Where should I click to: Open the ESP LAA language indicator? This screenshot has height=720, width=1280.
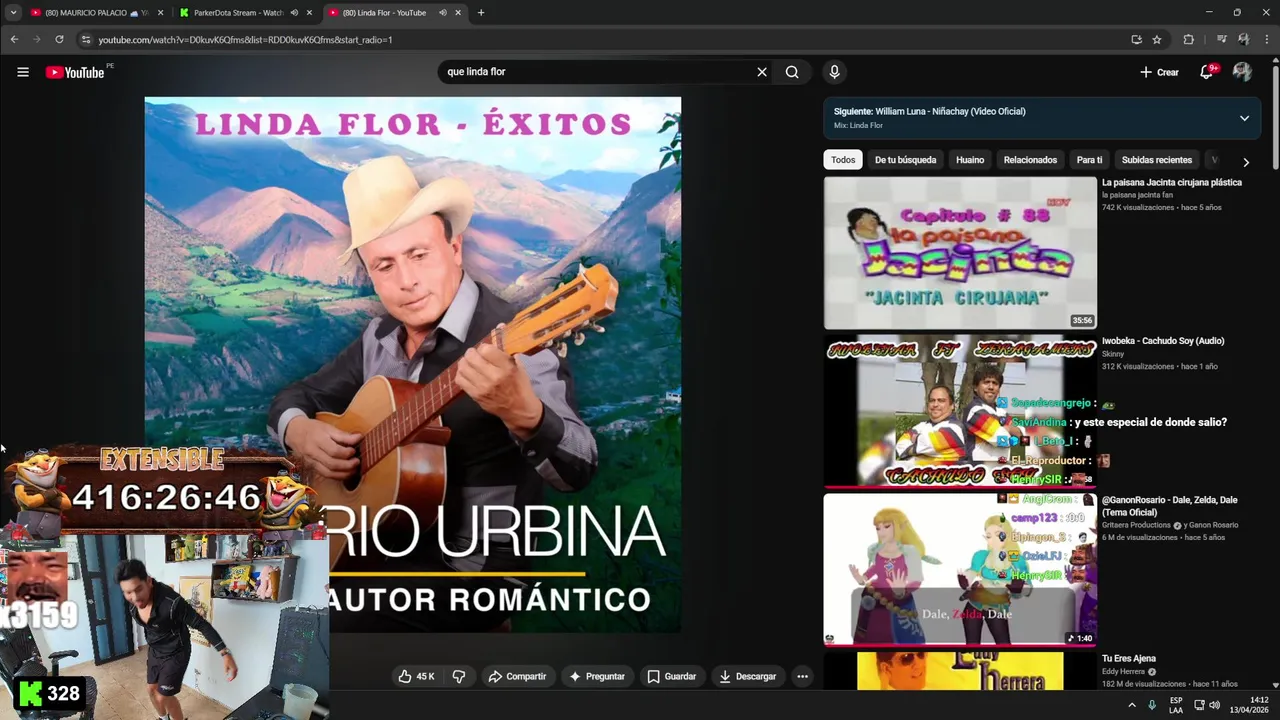1176,705
